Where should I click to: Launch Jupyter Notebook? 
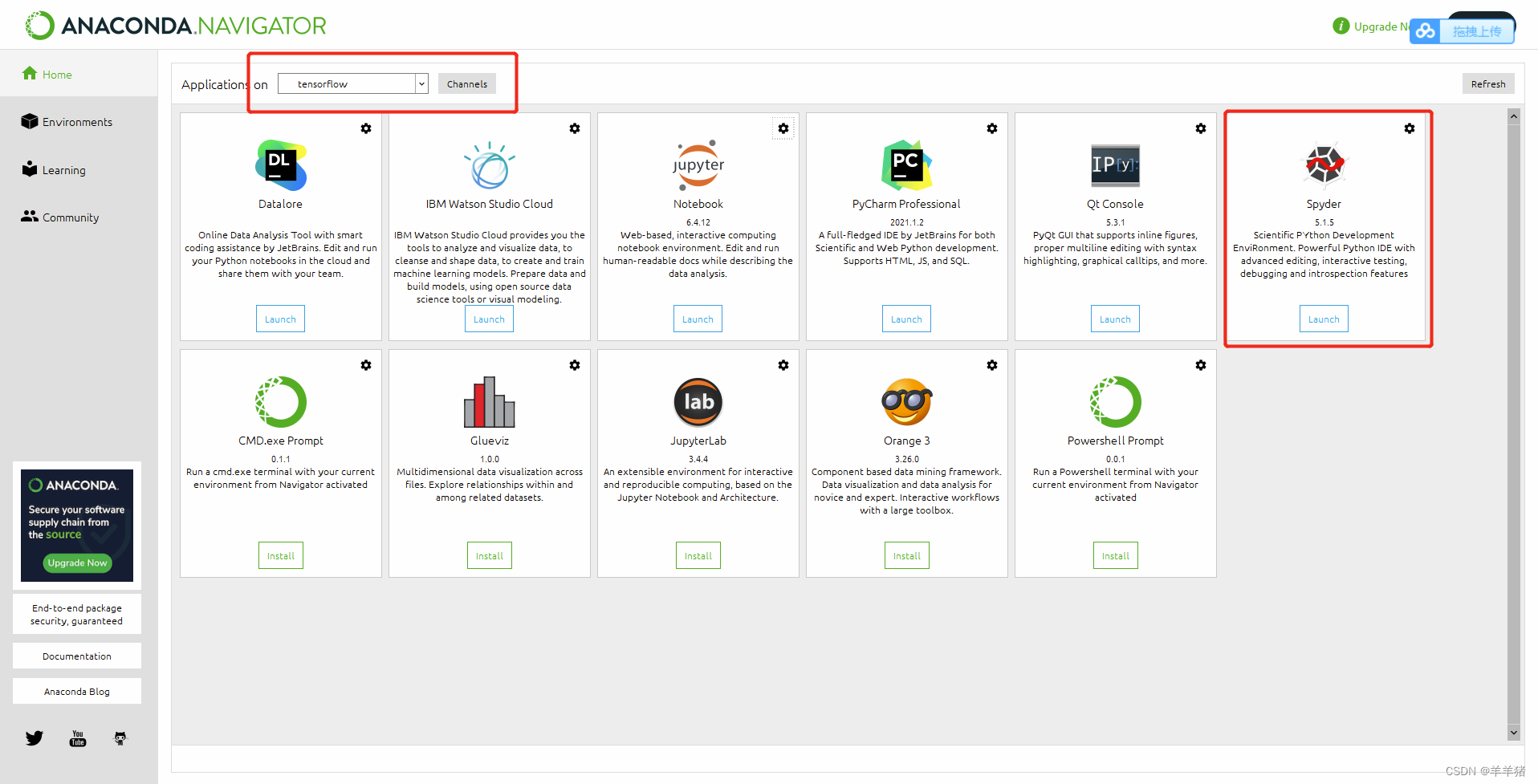click(x=698, y=319)
